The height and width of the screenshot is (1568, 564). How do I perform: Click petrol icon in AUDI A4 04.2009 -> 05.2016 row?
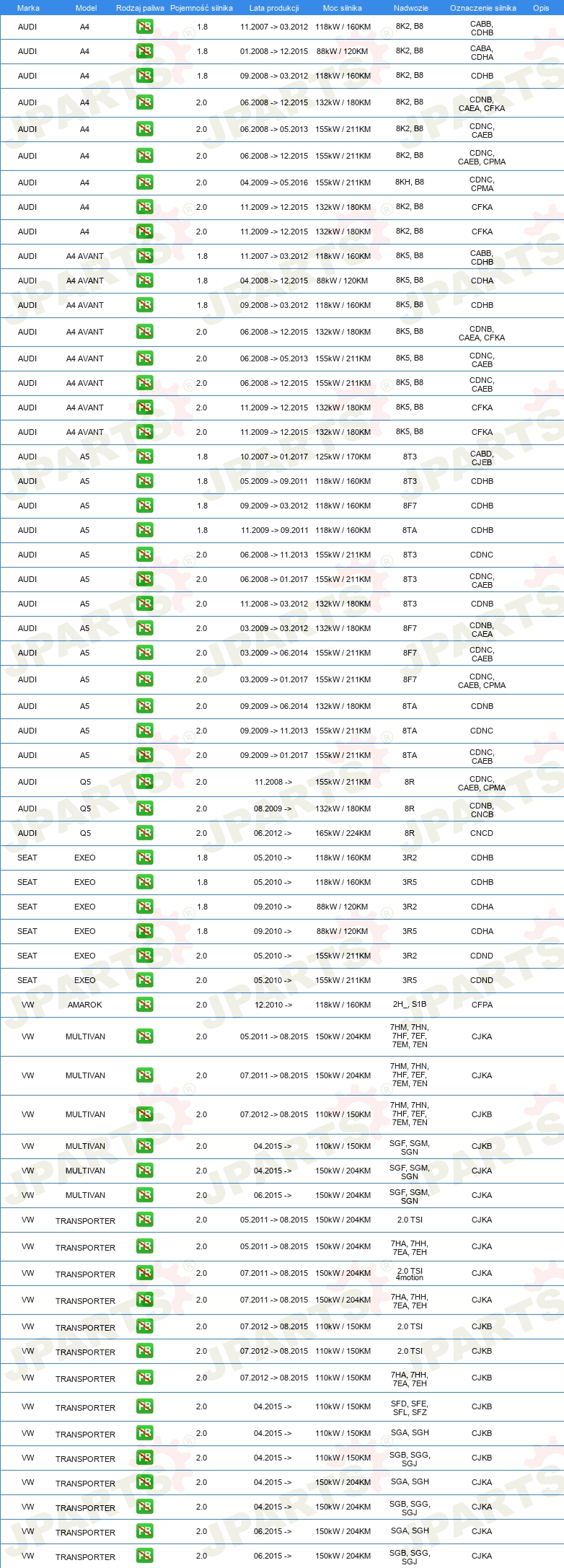click(x=144, y=182)
